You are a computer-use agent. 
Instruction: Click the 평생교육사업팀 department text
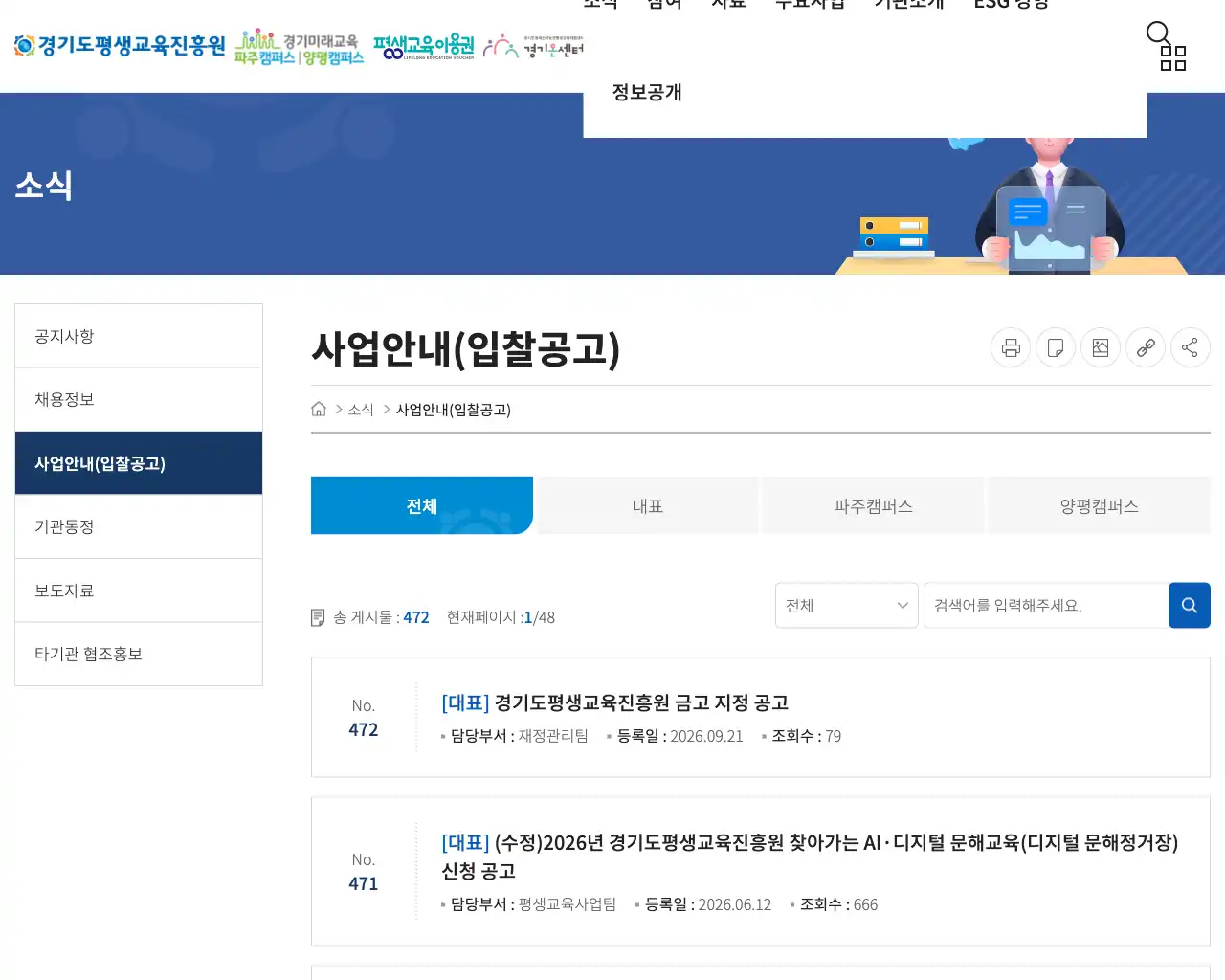point(568,904)
